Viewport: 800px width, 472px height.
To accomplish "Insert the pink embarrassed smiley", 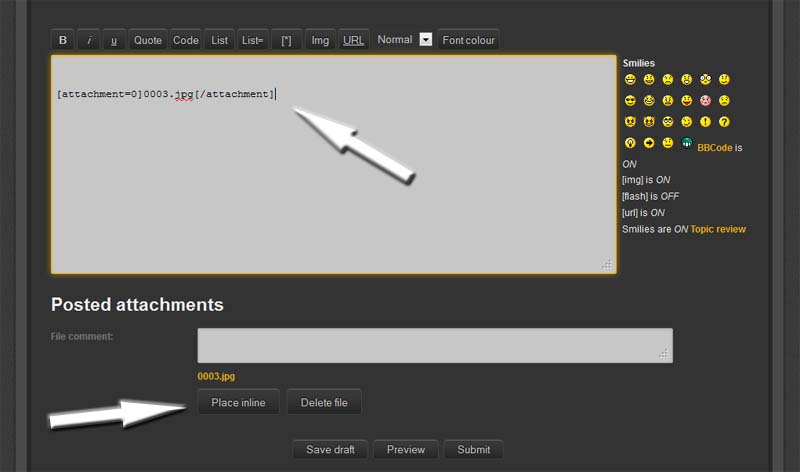I will (x=706, y=101).
